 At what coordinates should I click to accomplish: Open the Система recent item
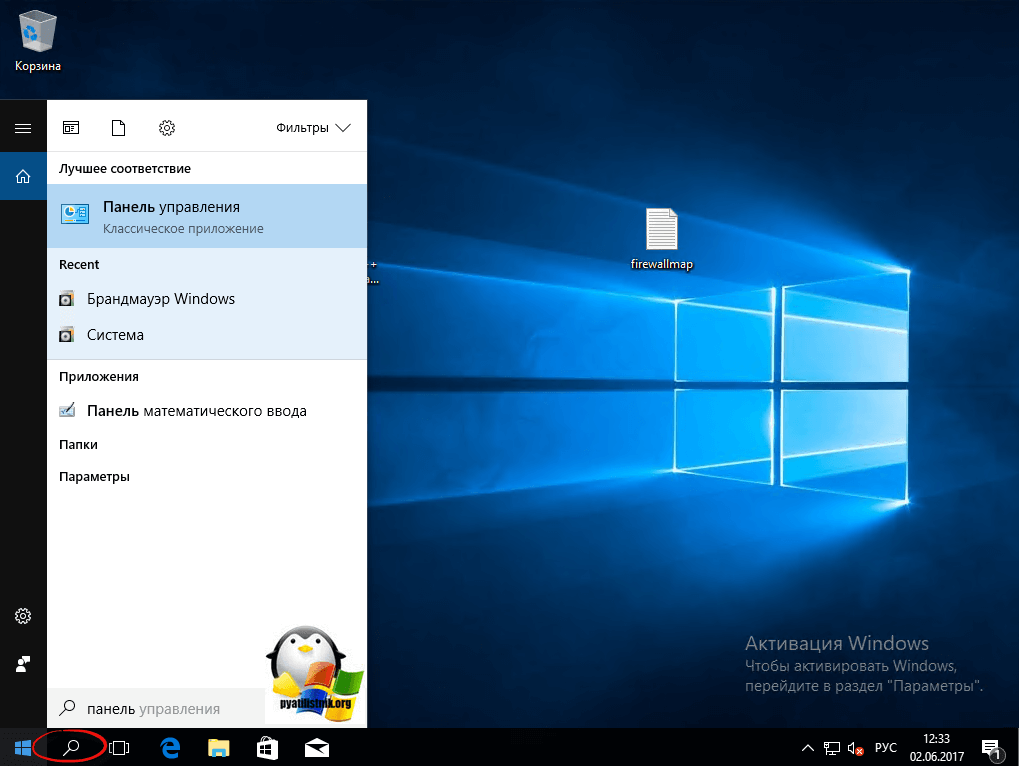[x=115, y=335]
